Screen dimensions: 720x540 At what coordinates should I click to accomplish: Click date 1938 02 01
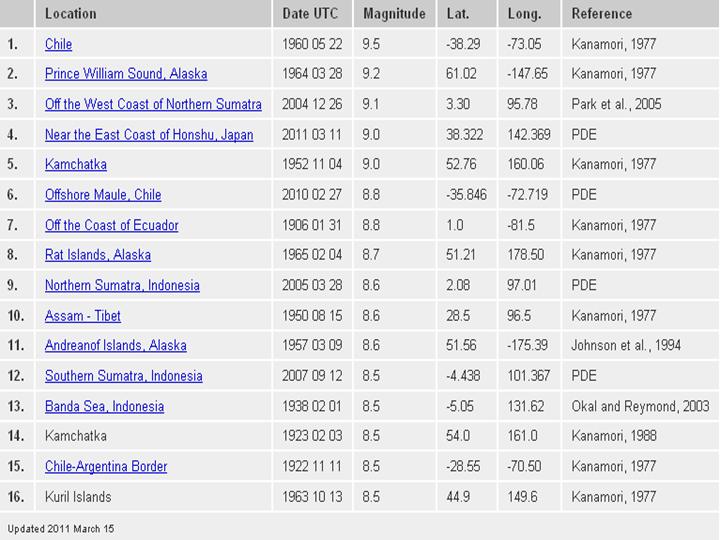pos(312,406)
